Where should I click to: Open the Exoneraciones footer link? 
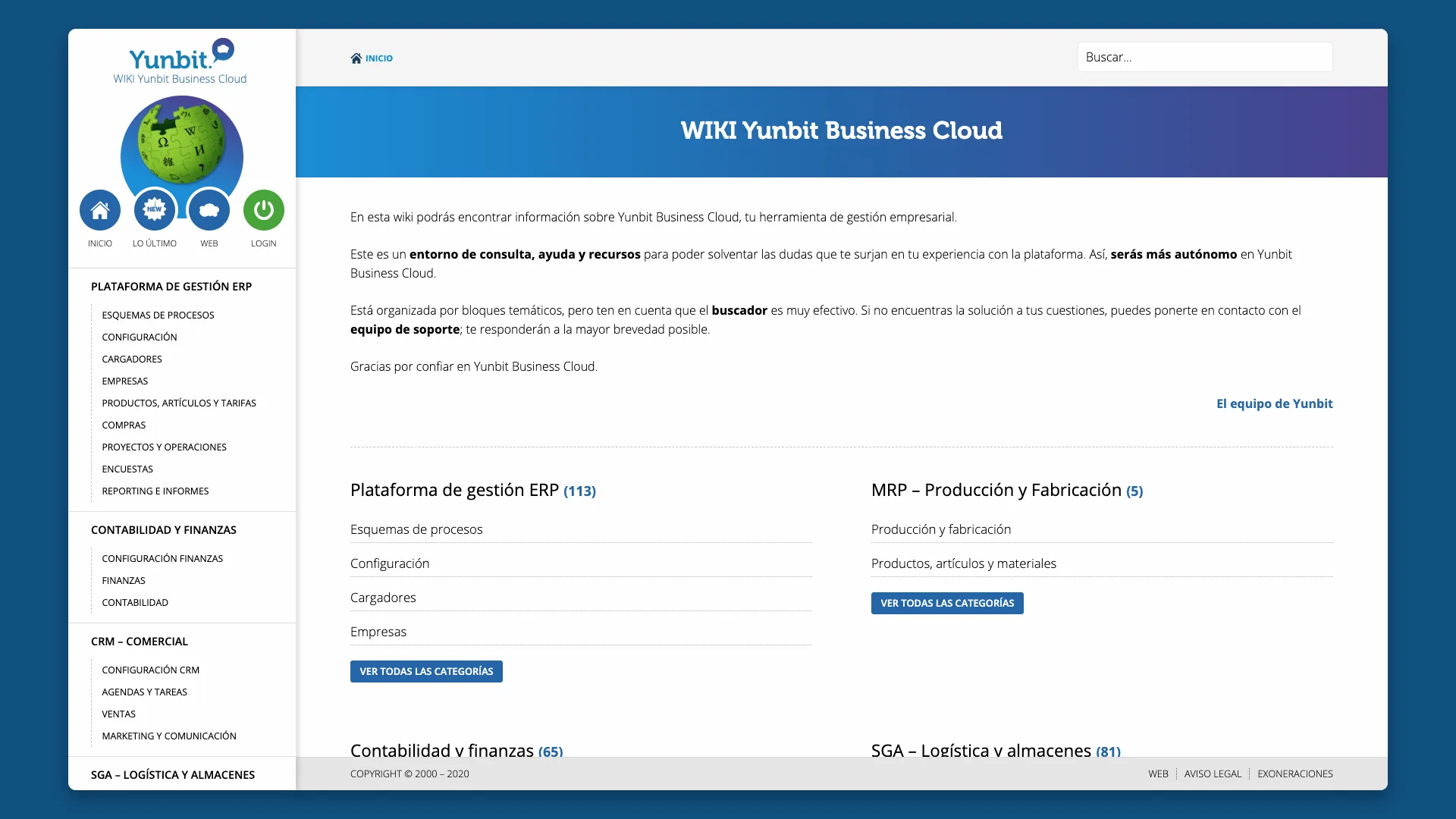tap(1295, 773)
